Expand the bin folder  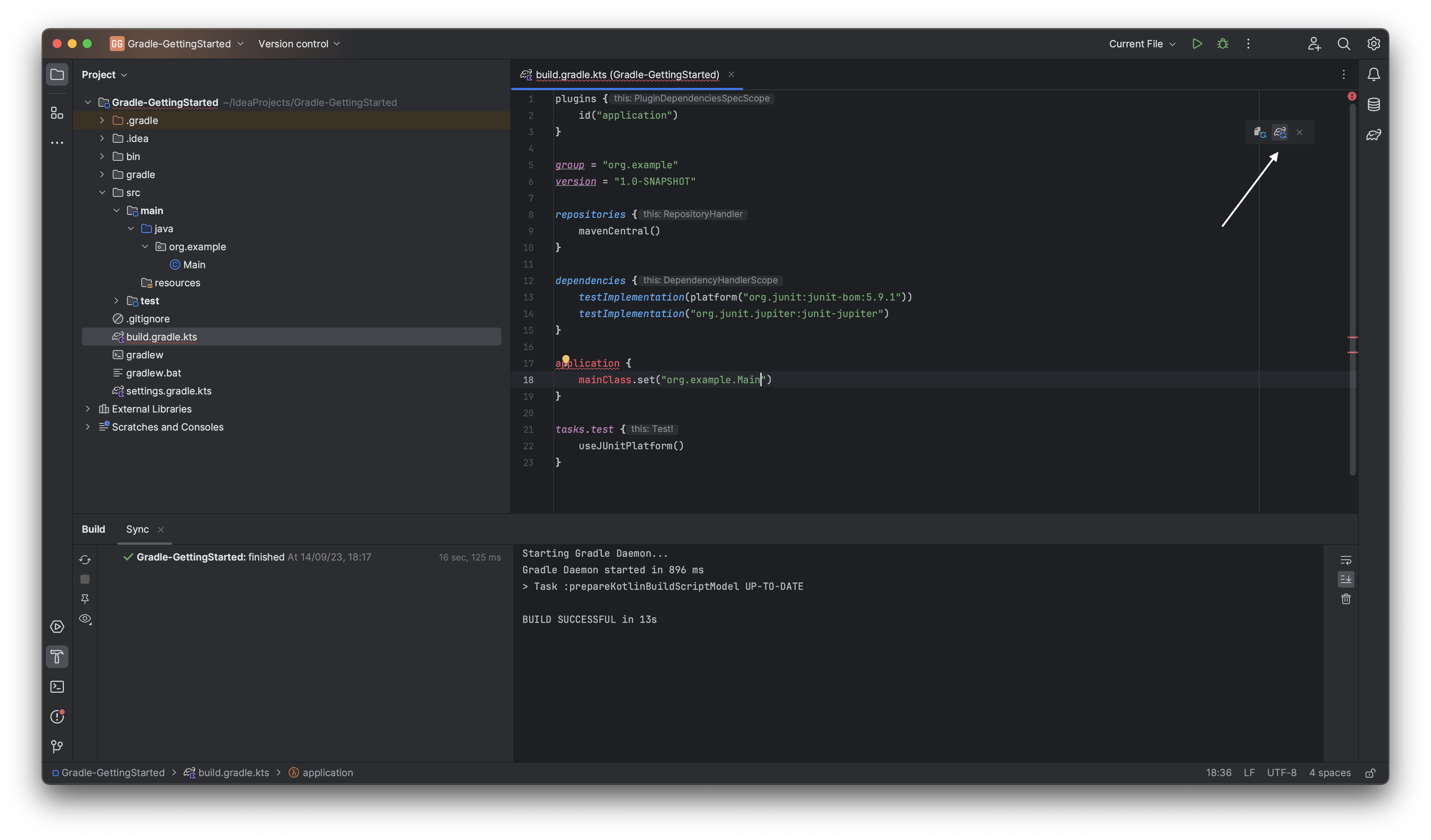tap(101, 156)
